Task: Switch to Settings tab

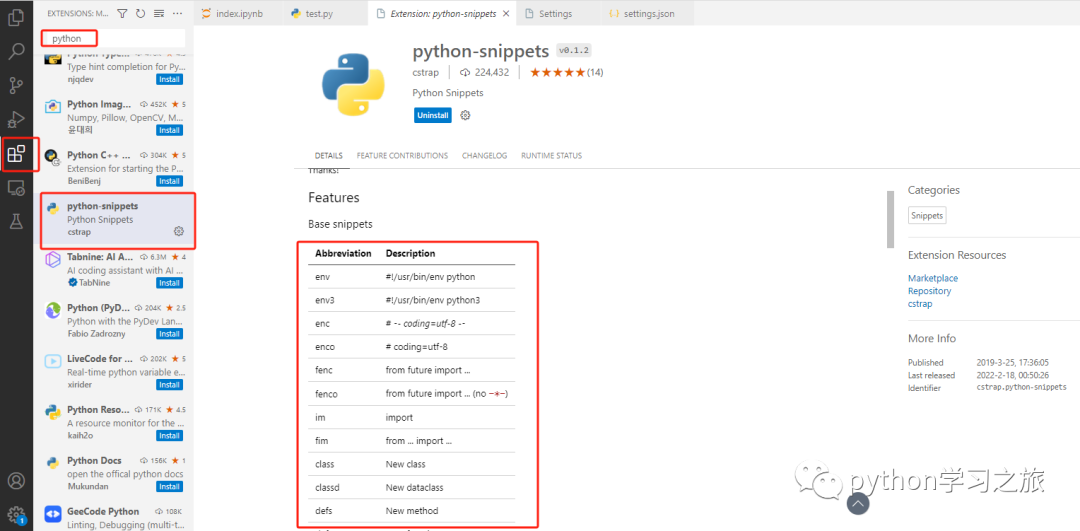Action: pyautogui.click(x=557, y=13)
